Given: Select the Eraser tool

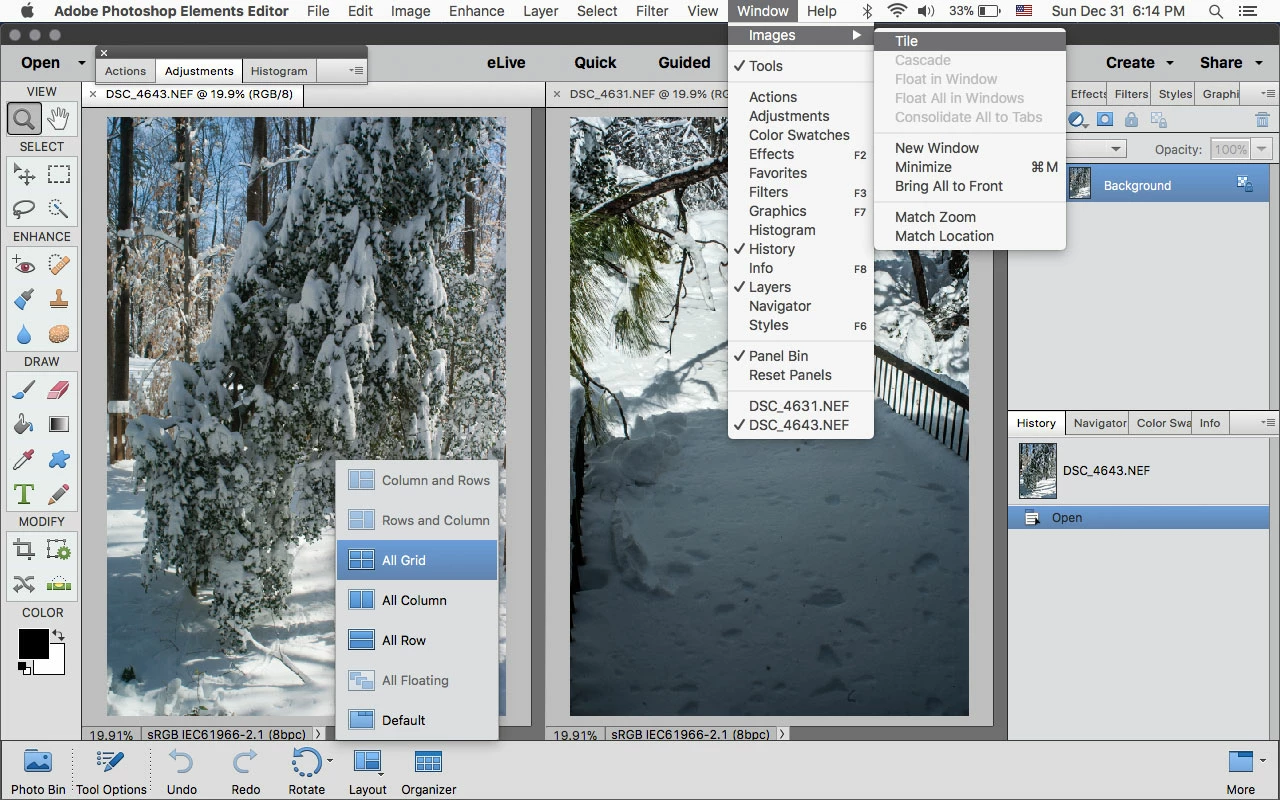Looking at the screenshot, I should [x=59, y=390].
